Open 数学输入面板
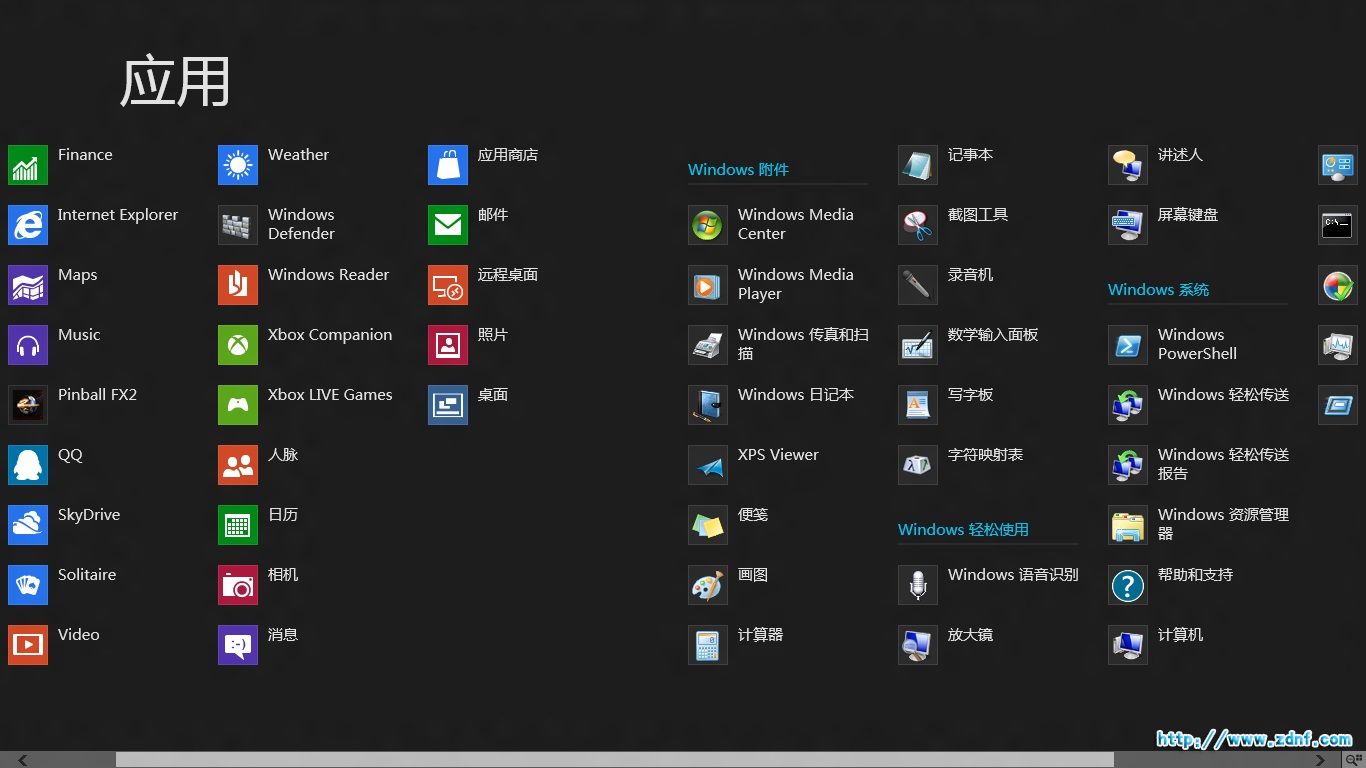The height and width of the screenshot is (768, 1366). point(918,345)
